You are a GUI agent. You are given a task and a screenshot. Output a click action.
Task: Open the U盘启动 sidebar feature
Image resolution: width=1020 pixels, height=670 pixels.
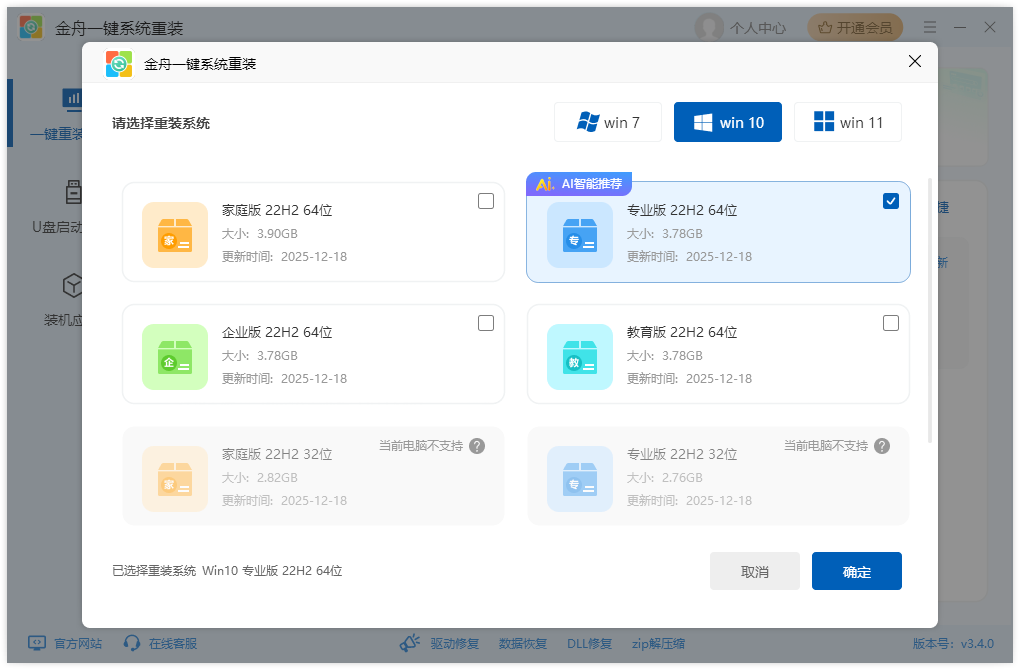click(x=72, y=205)
